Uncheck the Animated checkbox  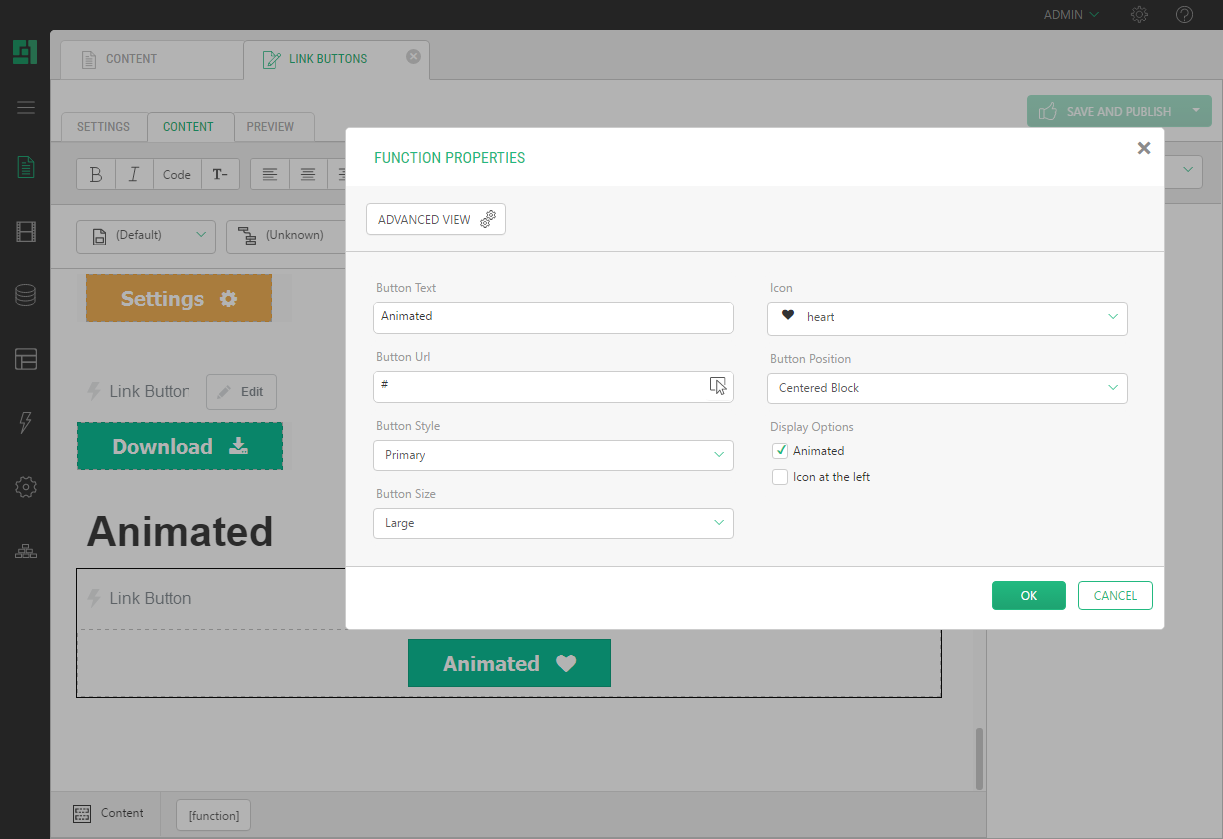click(780, 451)
